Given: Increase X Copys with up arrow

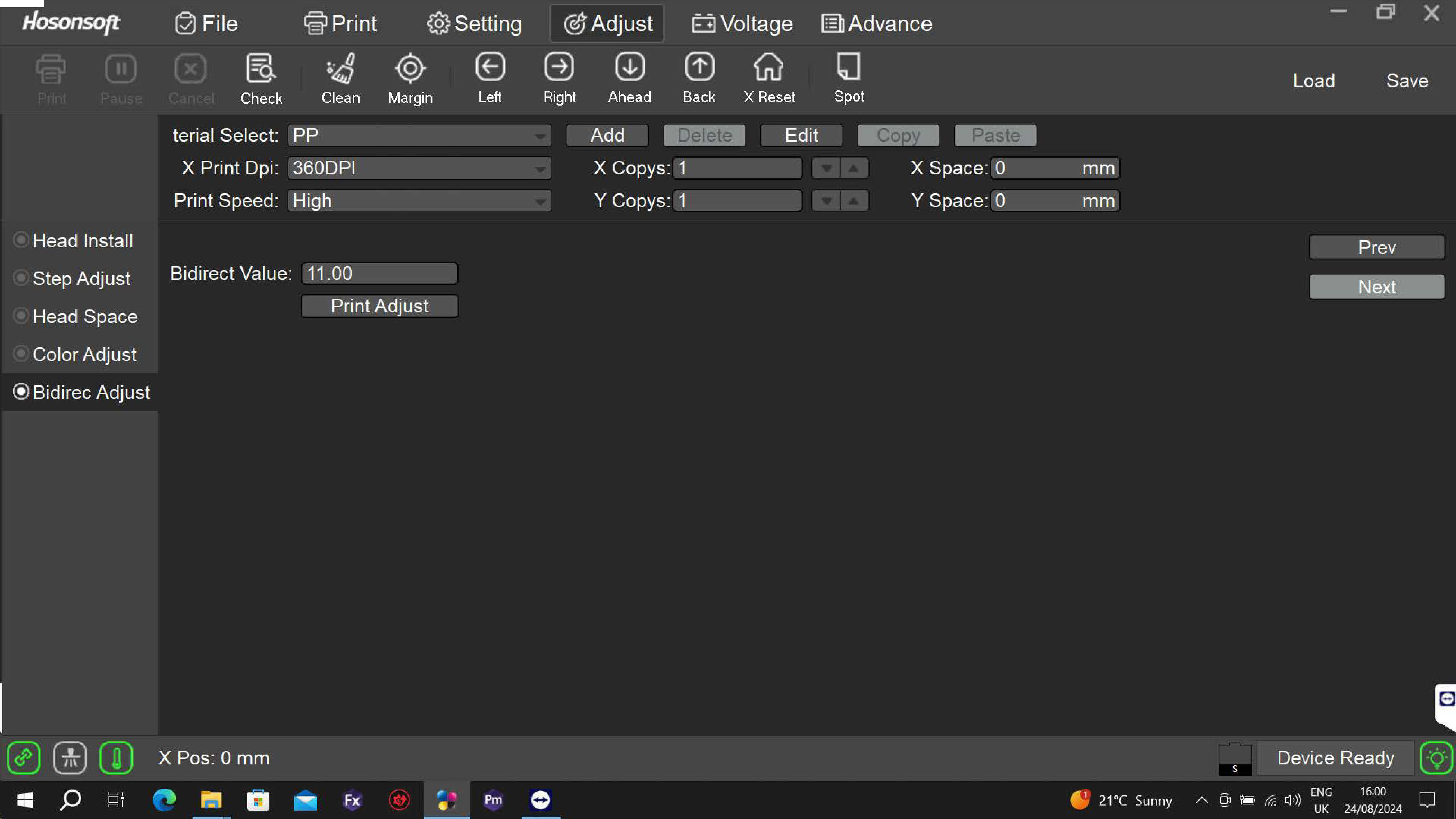Looking at the screenshot, I should point(854,169).
